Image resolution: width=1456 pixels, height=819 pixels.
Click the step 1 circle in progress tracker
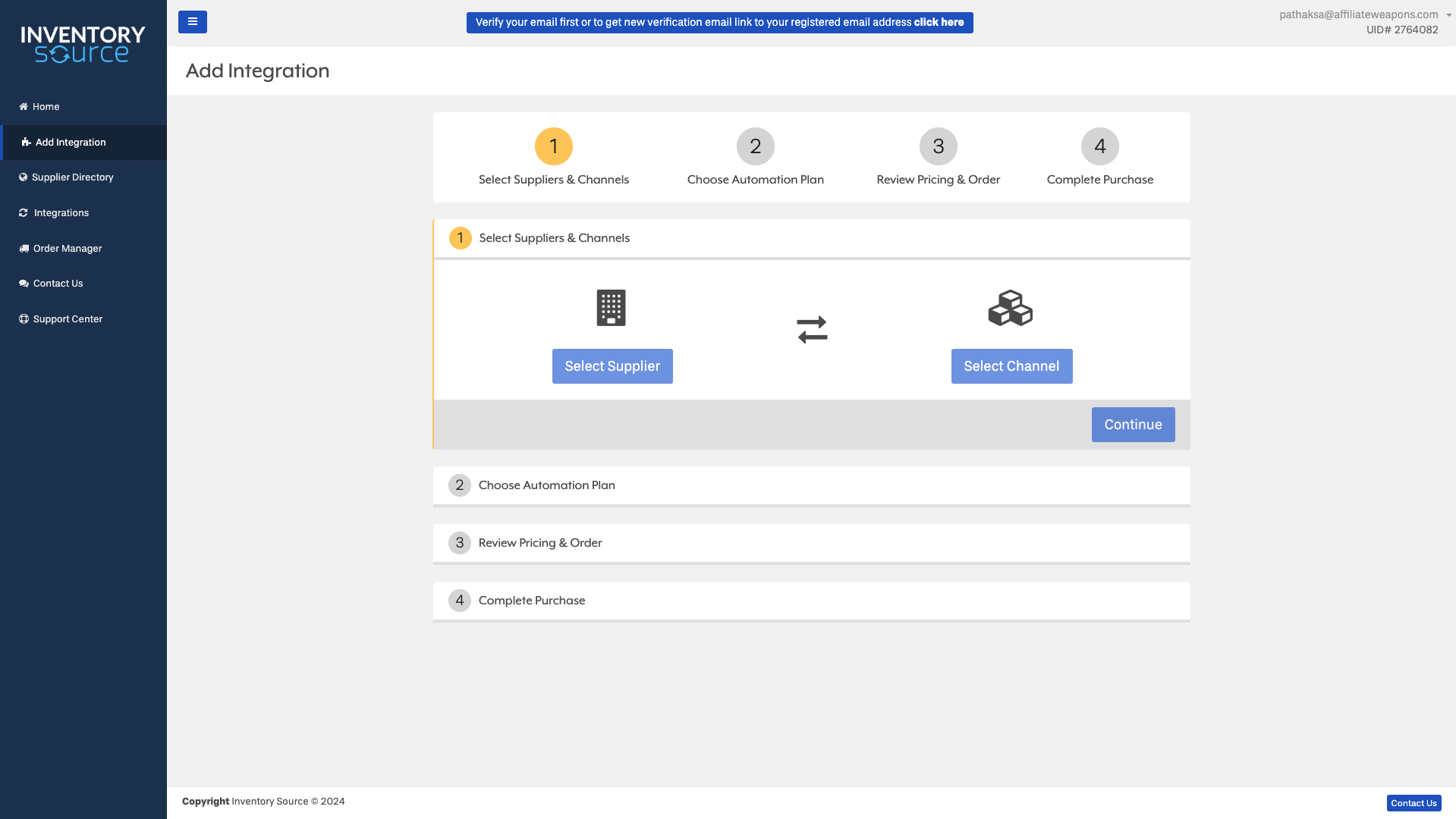point(553,146)
